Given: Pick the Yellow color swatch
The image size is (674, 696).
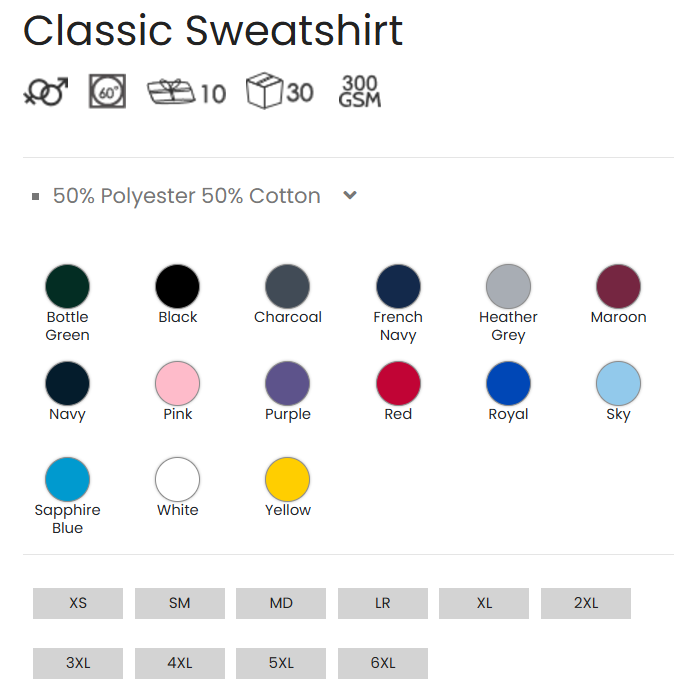Looking at the screenshot, I should click(x=288, y=479).
